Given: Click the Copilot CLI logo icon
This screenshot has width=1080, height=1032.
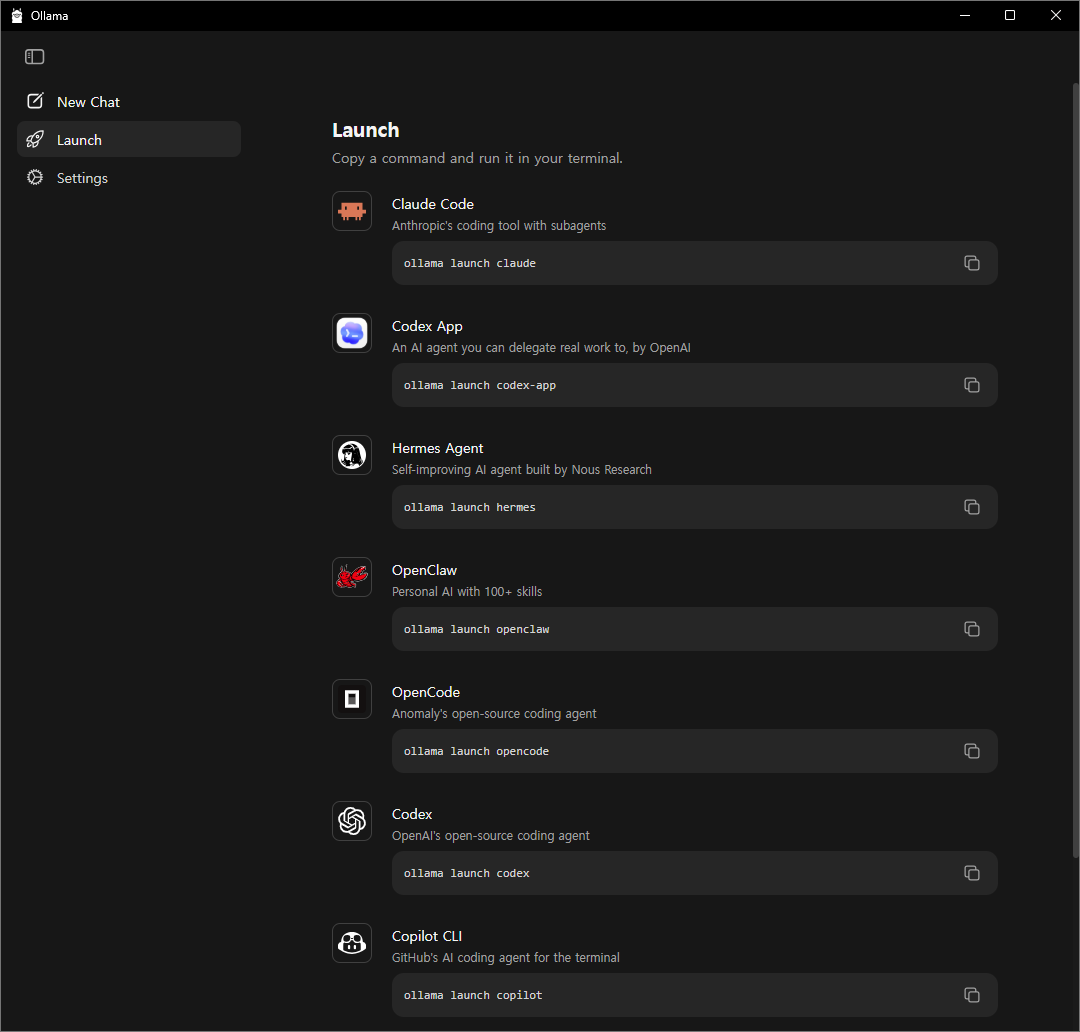Looking at the screenshot, I should pyautogui.click(x=352, y=943).
